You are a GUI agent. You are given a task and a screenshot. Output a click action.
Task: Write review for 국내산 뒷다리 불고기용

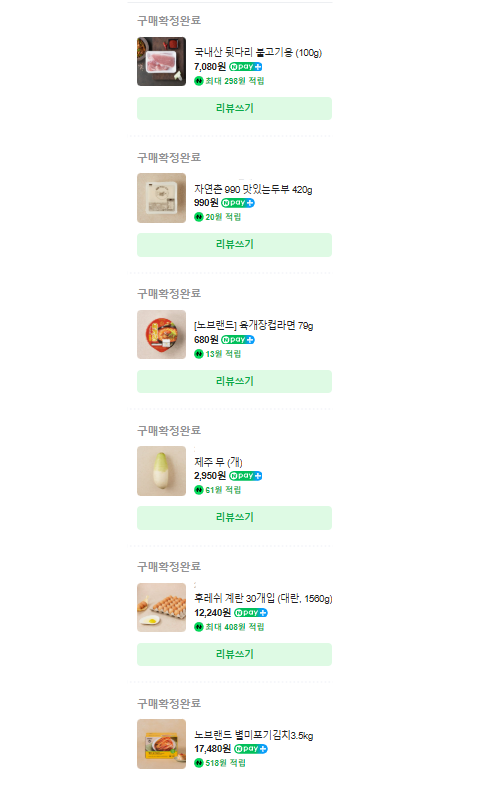234,108
